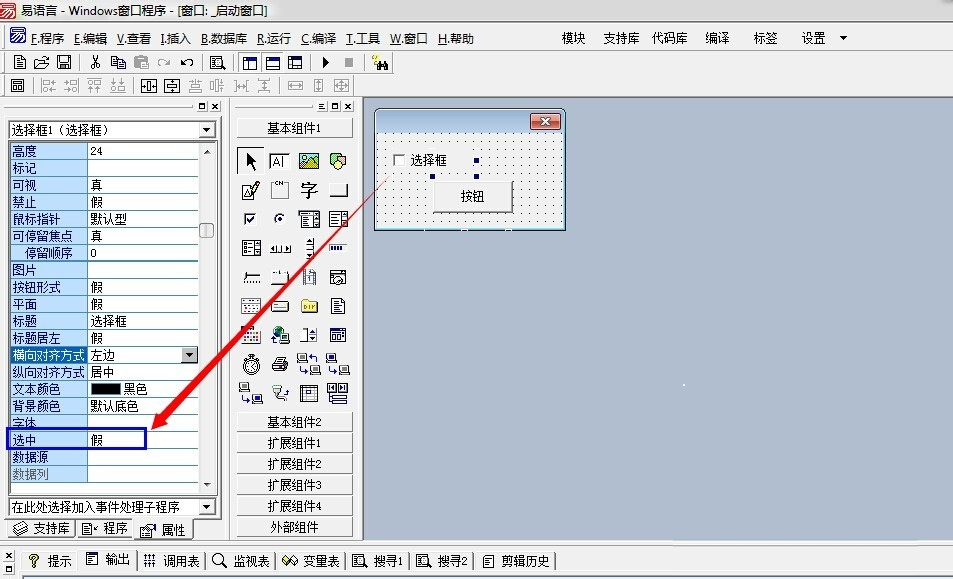This screenshot has height=579, width=953.
Task: Open the F.程序 menu
Action: coord(47,38)
